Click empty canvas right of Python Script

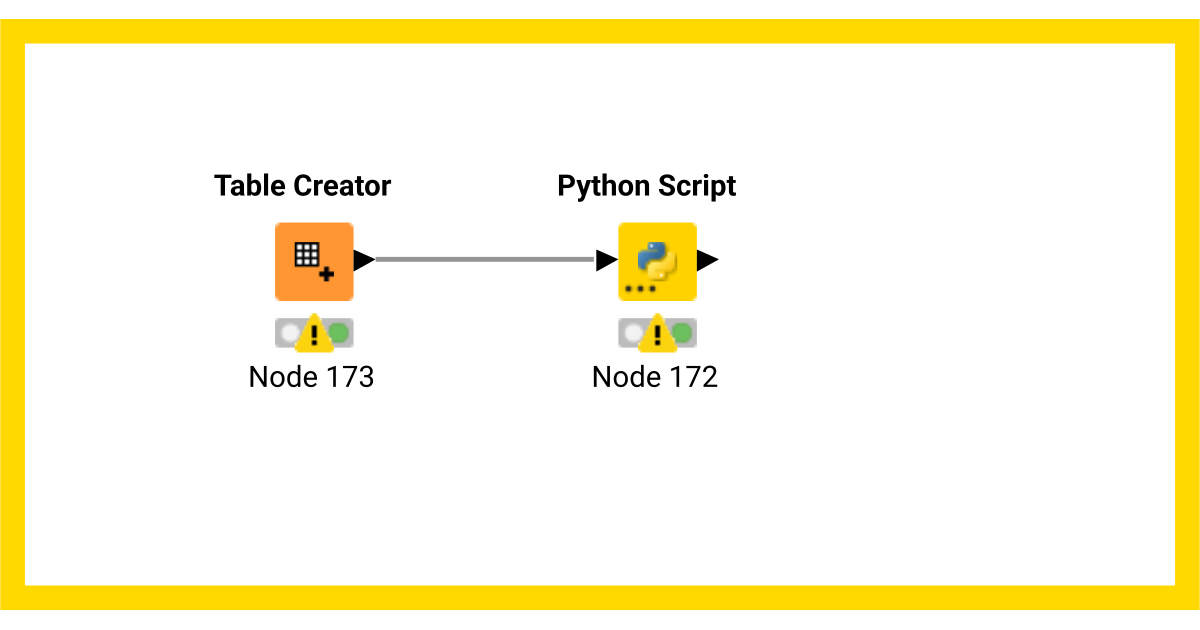point(950,300)
